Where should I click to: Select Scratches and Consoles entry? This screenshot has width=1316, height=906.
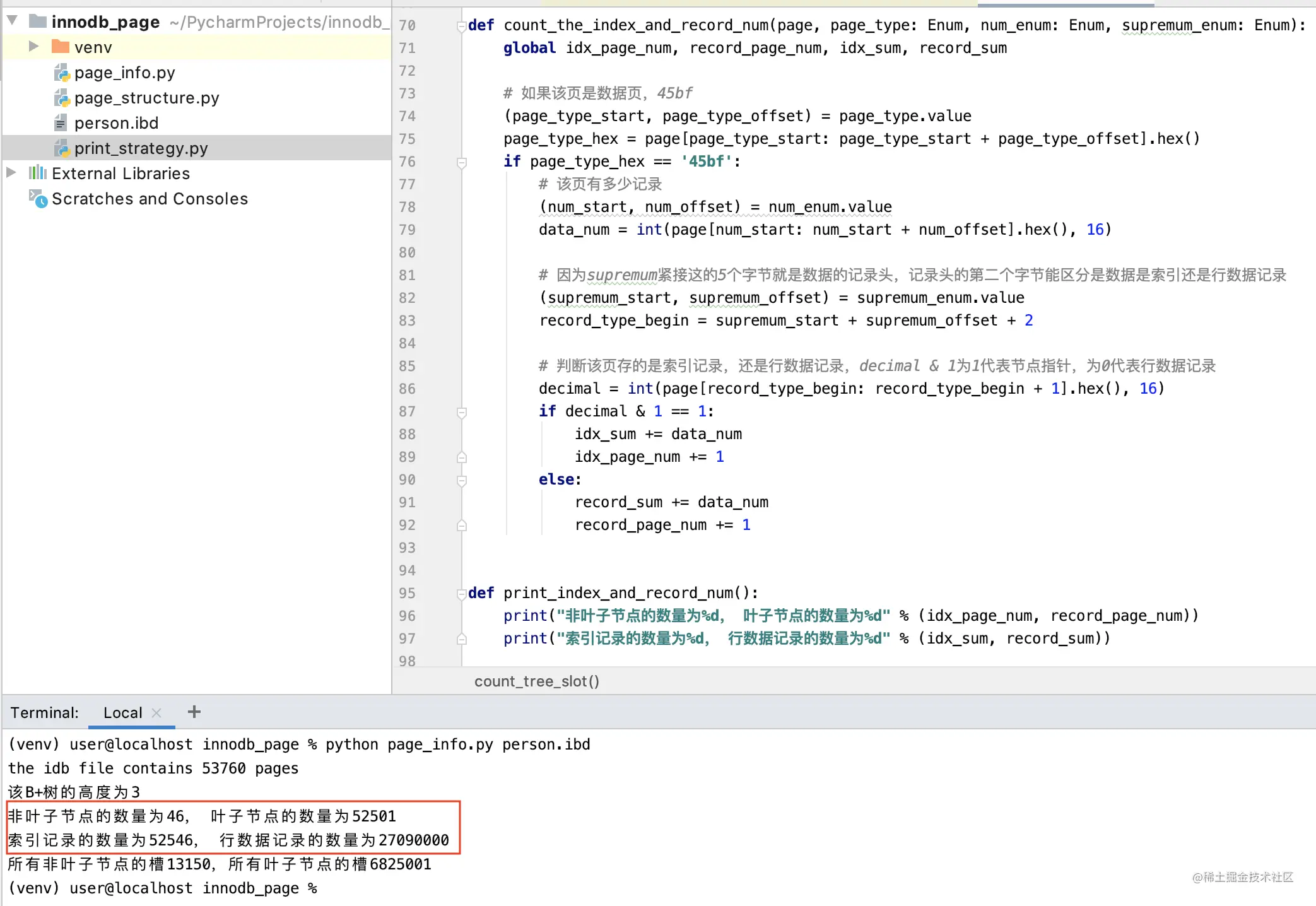point(150,199)
